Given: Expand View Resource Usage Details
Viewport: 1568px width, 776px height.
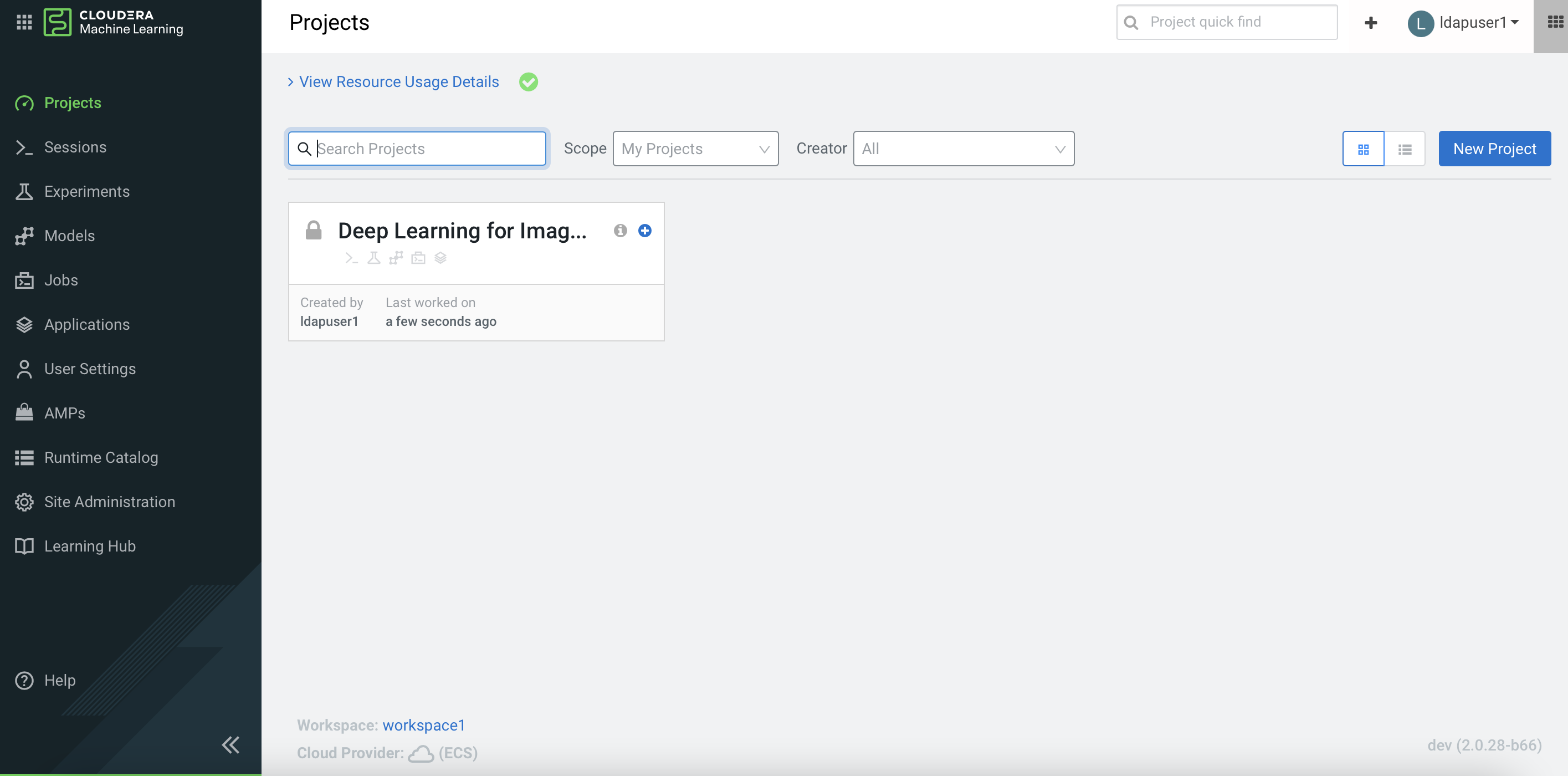Looking at the screenshot, I should [x=398, y=81].
